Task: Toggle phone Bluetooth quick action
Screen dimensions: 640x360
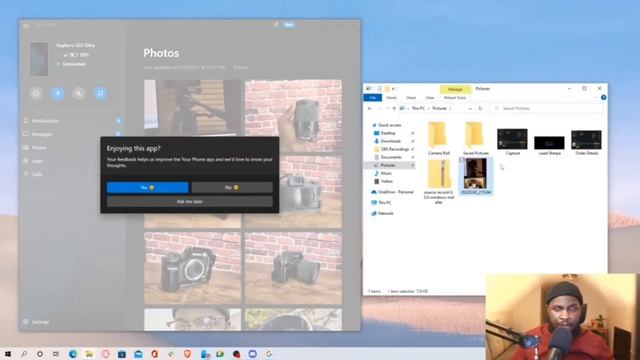Action: (x=58, y=93)
